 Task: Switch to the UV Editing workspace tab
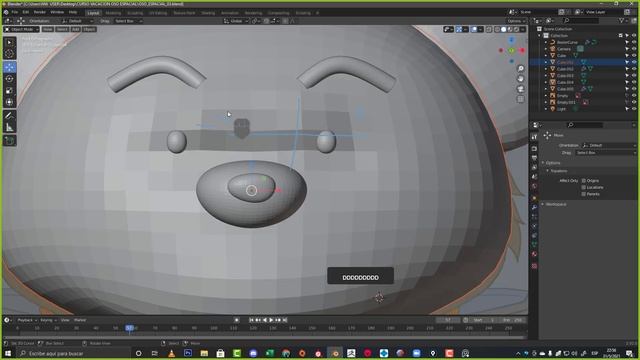point(158,13)
